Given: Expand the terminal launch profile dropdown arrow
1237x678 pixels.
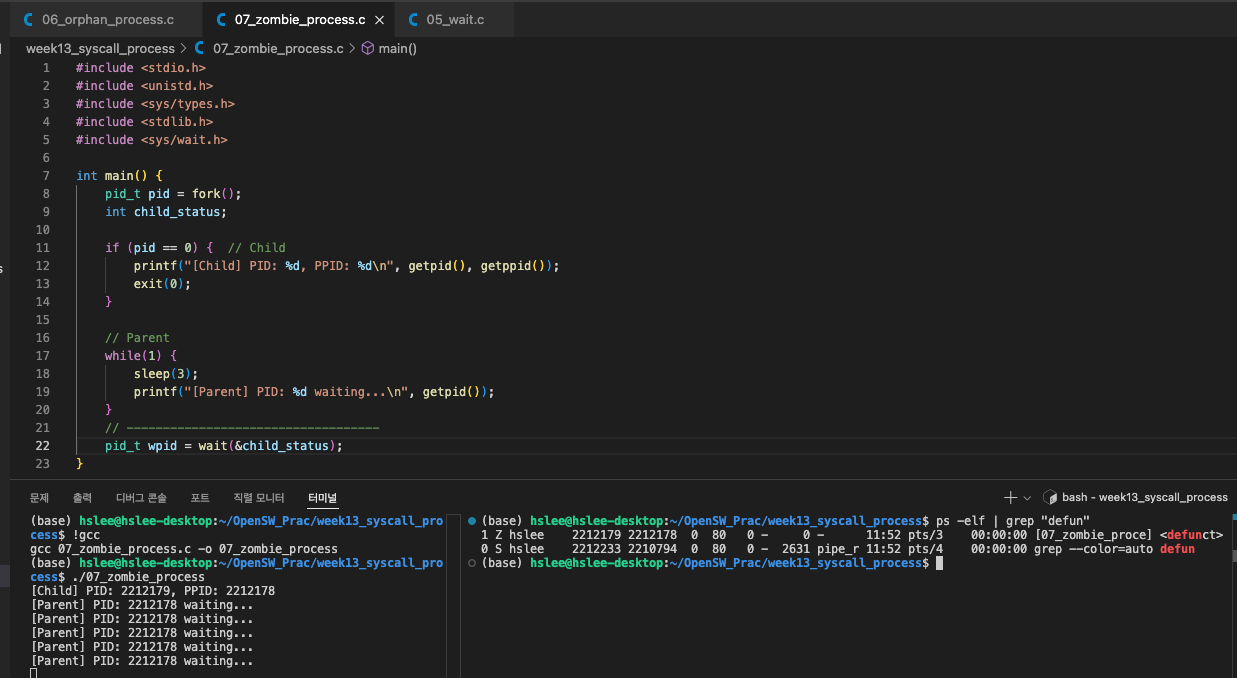Looking at the screenshot, I should 1027,497.
